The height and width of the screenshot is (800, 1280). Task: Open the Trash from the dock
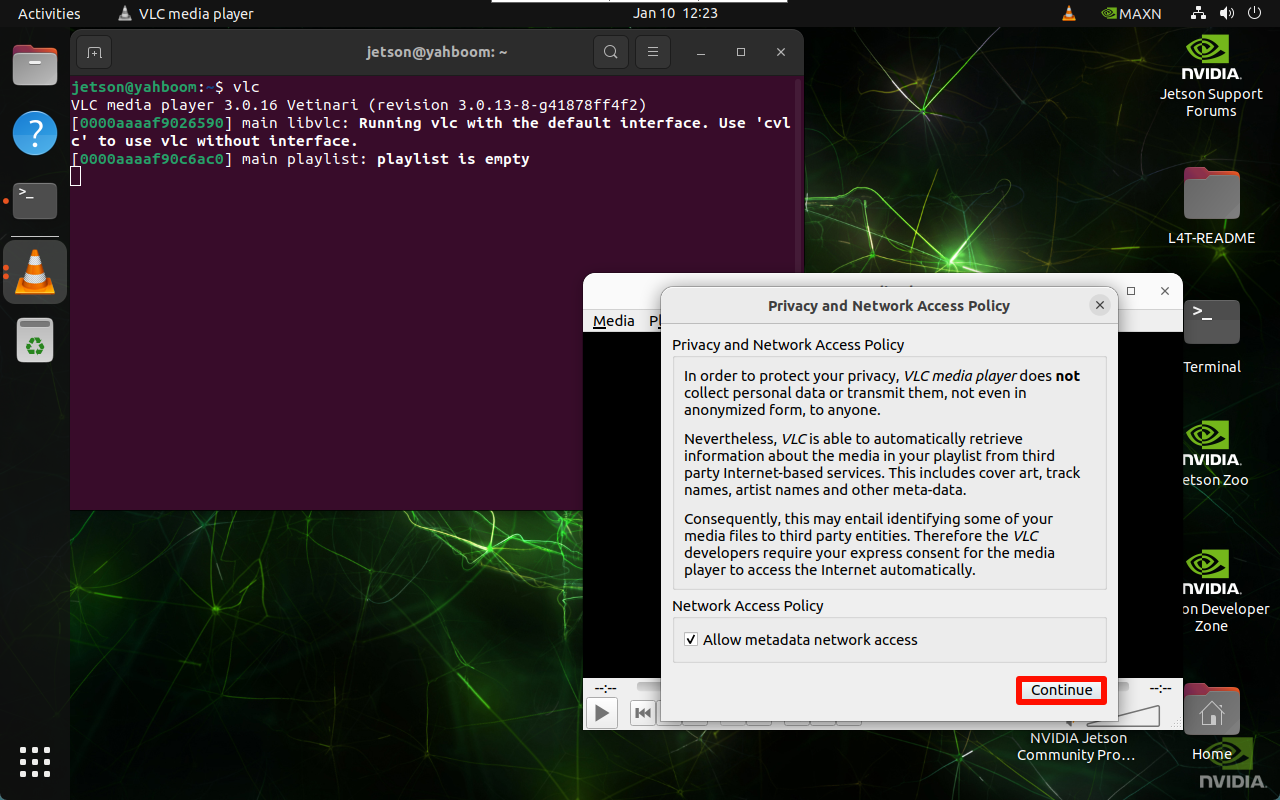35,340
